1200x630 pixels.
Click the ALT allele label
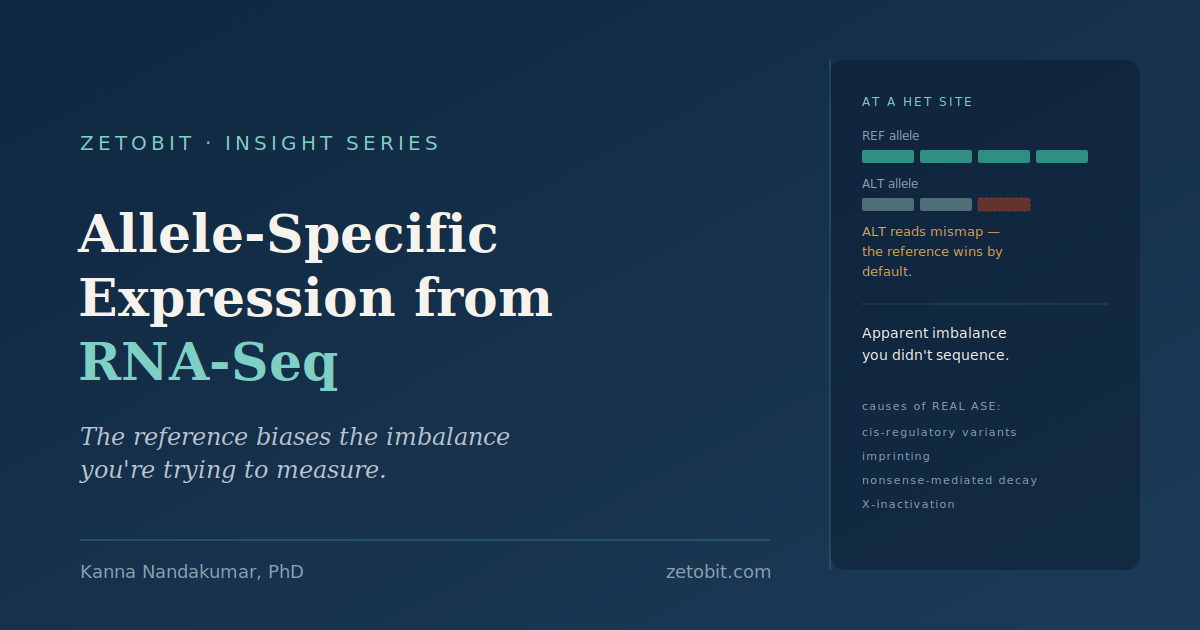click(890, 184)
